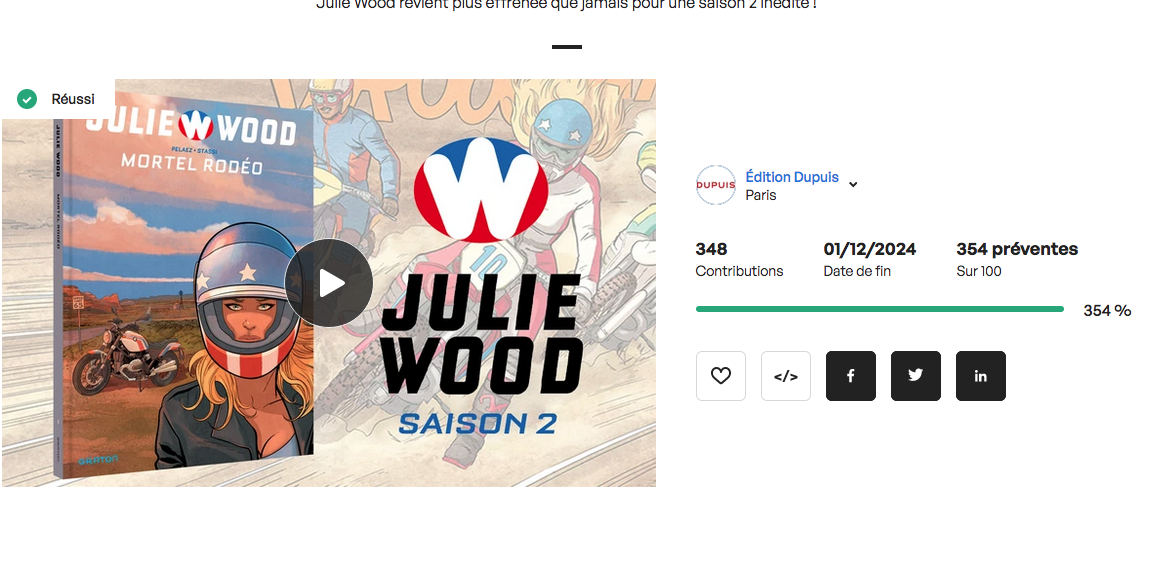The width and height of the screenshot is (1166, 565).
Task: Click the Mortel Rodéo book cover
Action: click(x=184, y=288)
